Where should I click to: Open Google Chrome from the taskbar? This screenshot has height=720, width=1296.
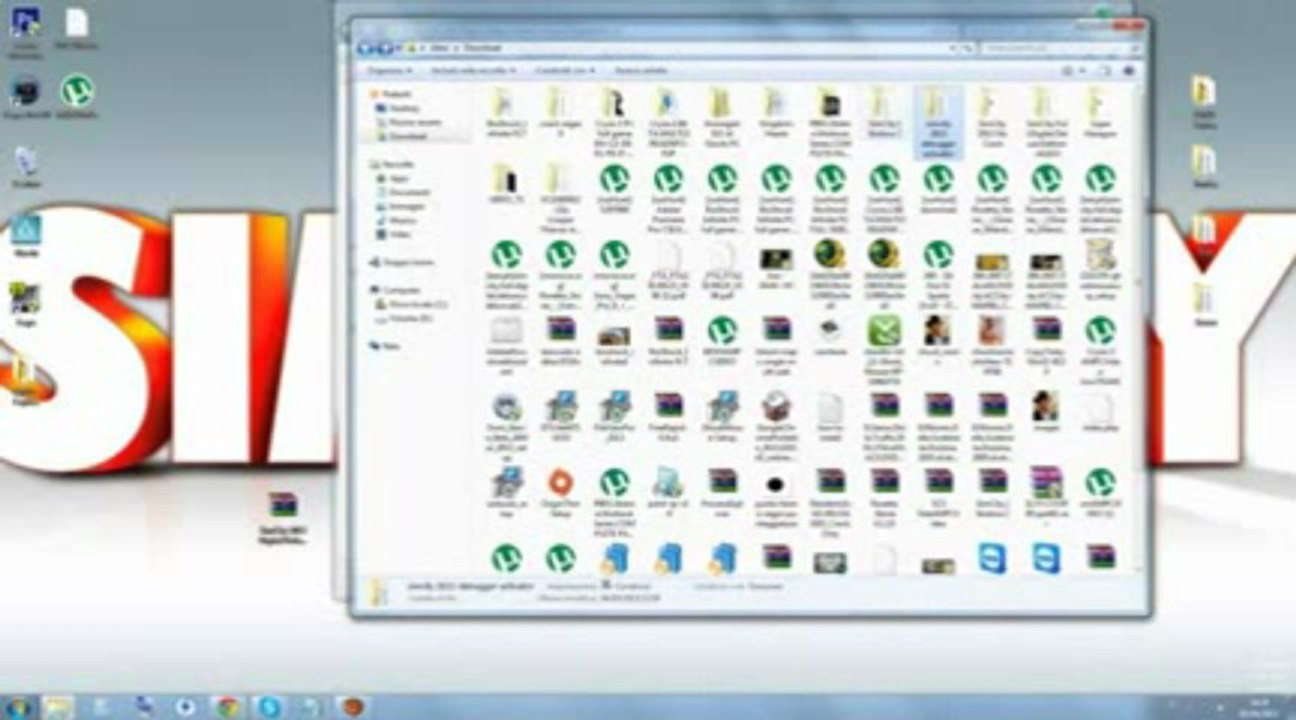[x=226, y=707]
